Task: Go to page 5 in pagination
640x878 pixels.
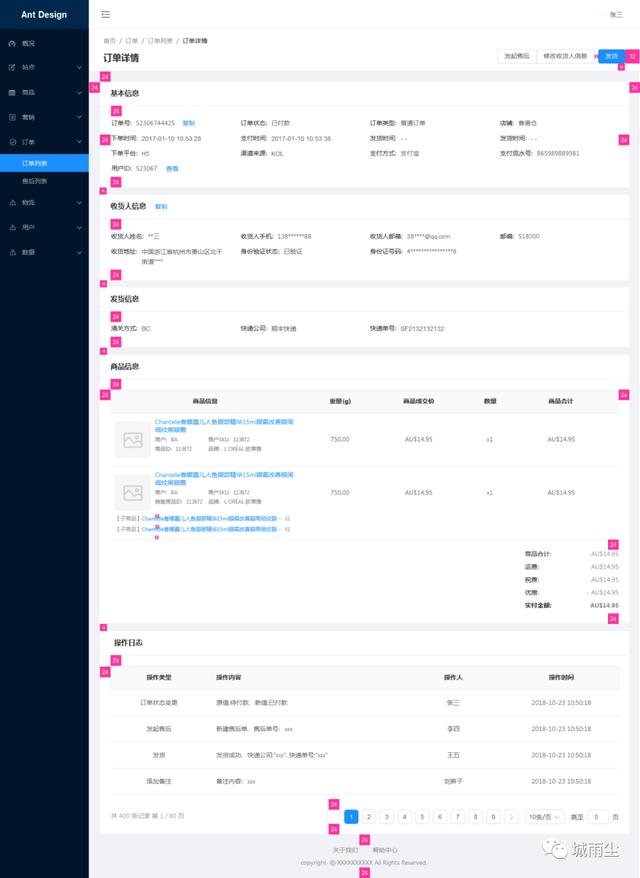Action: point(422,817)
